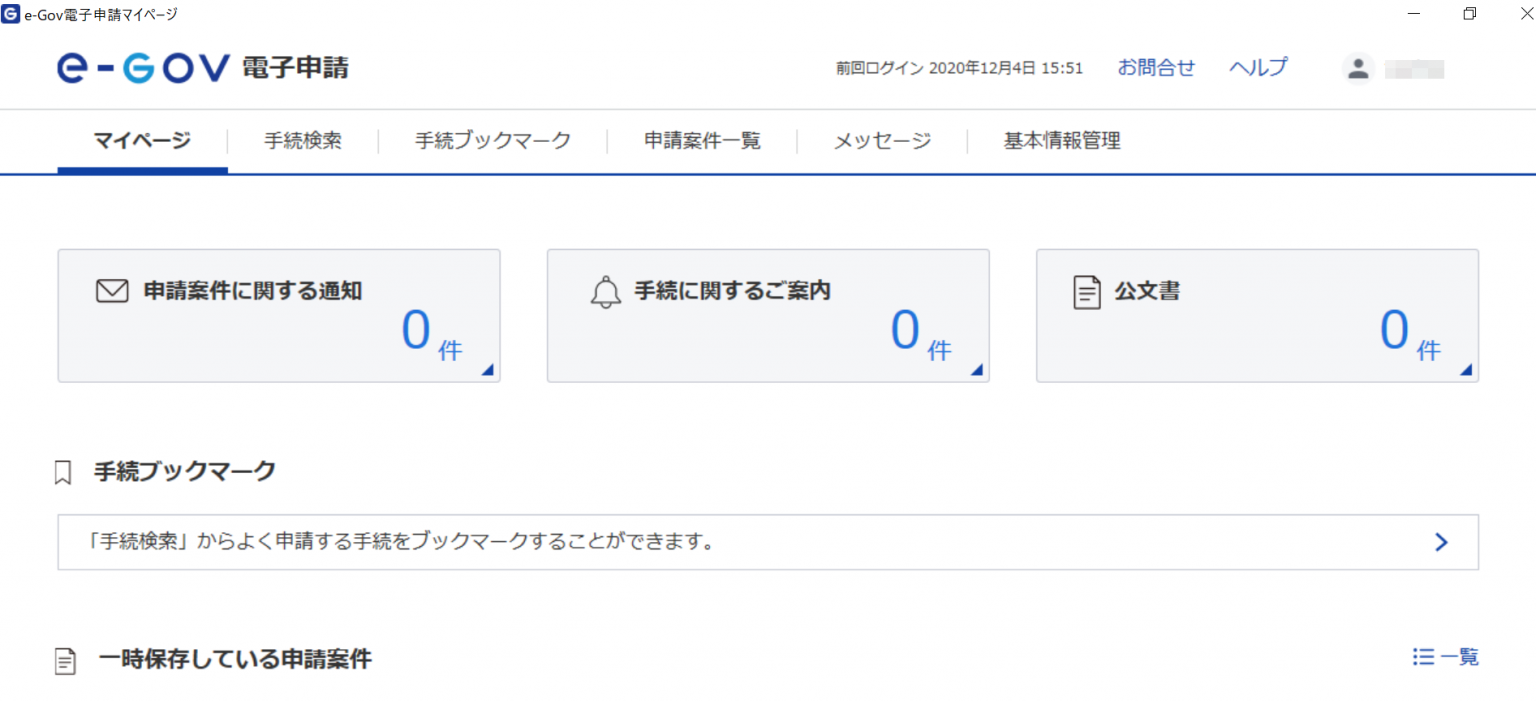Image resolution: width=1536 pixels, height=701 pixels.
Task: Click the blurred user name next to avatar
Action: (x=1414, y=69)
